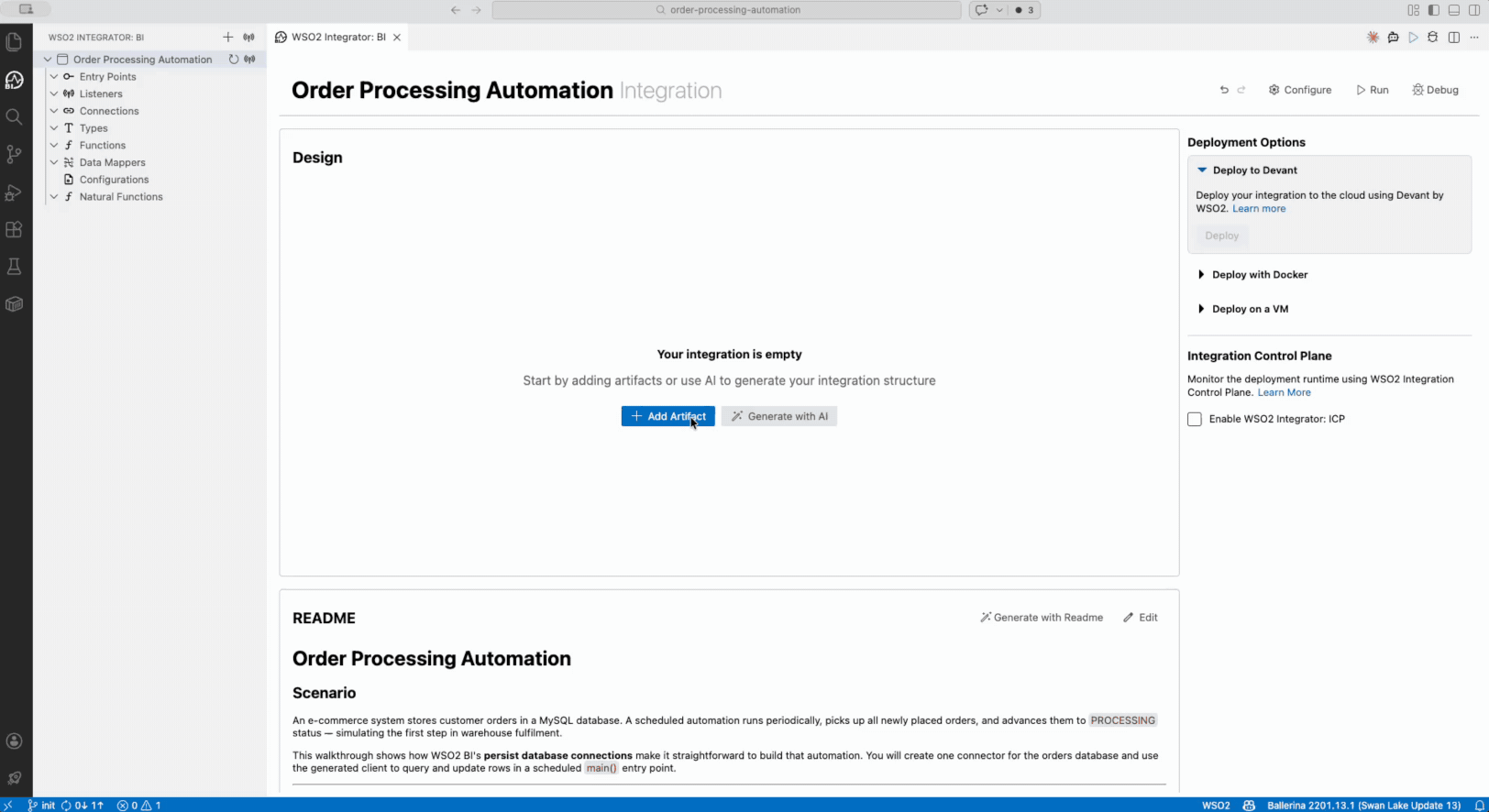This screenshot has width=1489, height=812.
Task: Open the Testing flask view
Action: click(x=14, y=267)
